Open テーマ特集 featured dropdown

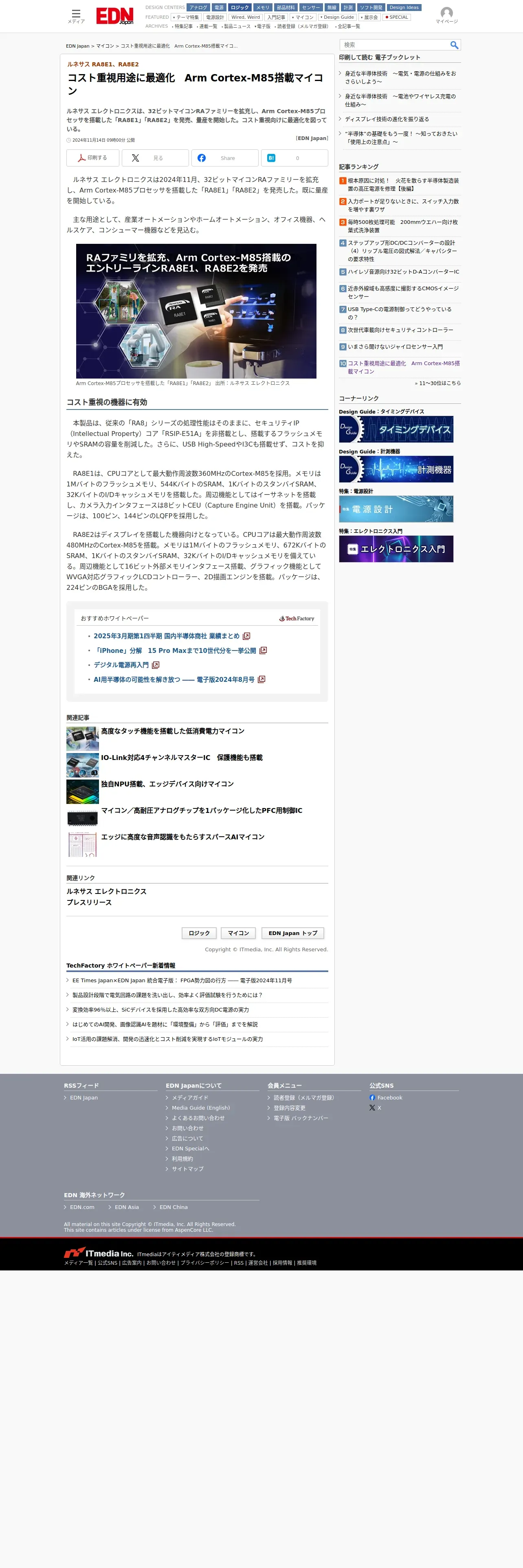click(x=186, y=17)
